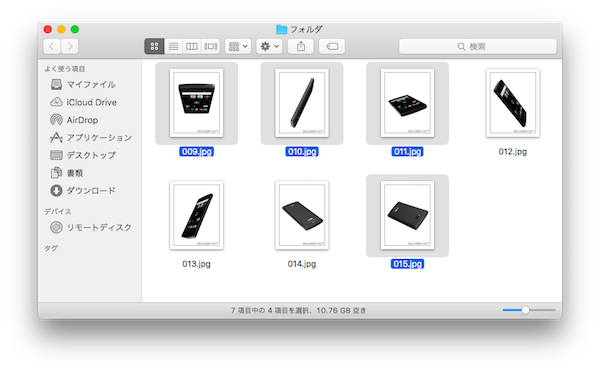Click the edit tags icon
Image resolution: width=600 pixels, height=373 pixels.
point(332,46)
